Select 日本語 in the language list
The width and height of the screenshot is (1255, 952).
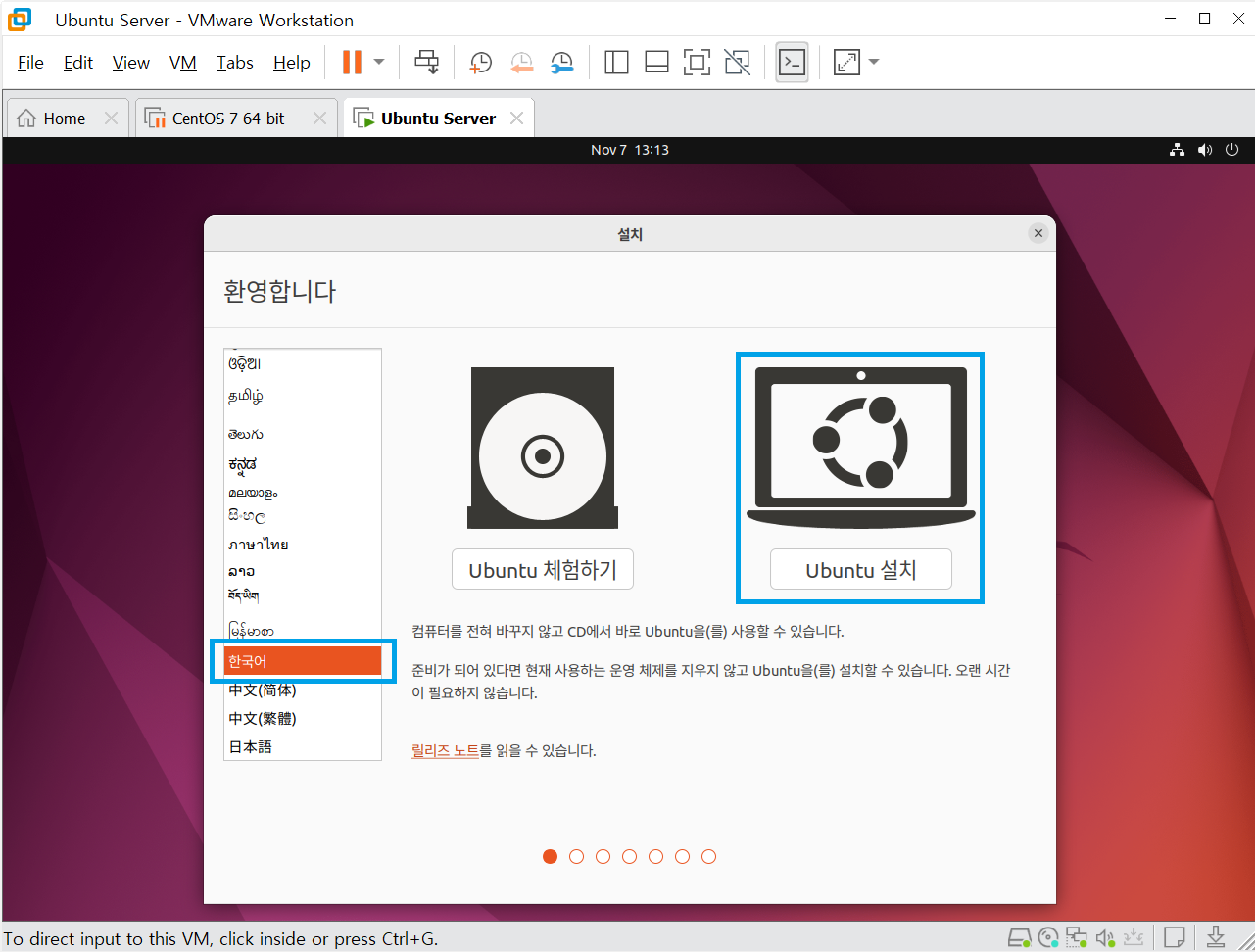[303, 747]
